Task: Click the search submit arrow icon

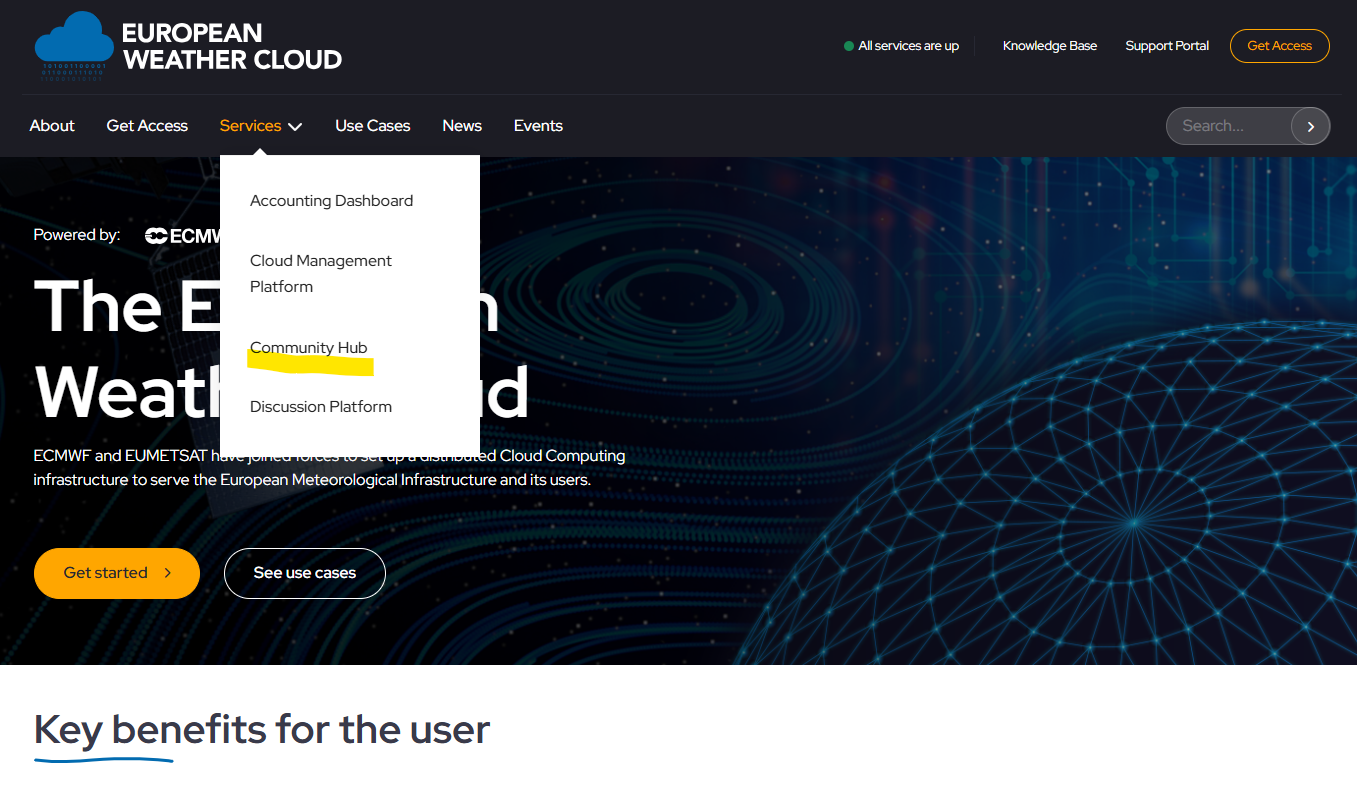Action: [x=1310, y=126]
